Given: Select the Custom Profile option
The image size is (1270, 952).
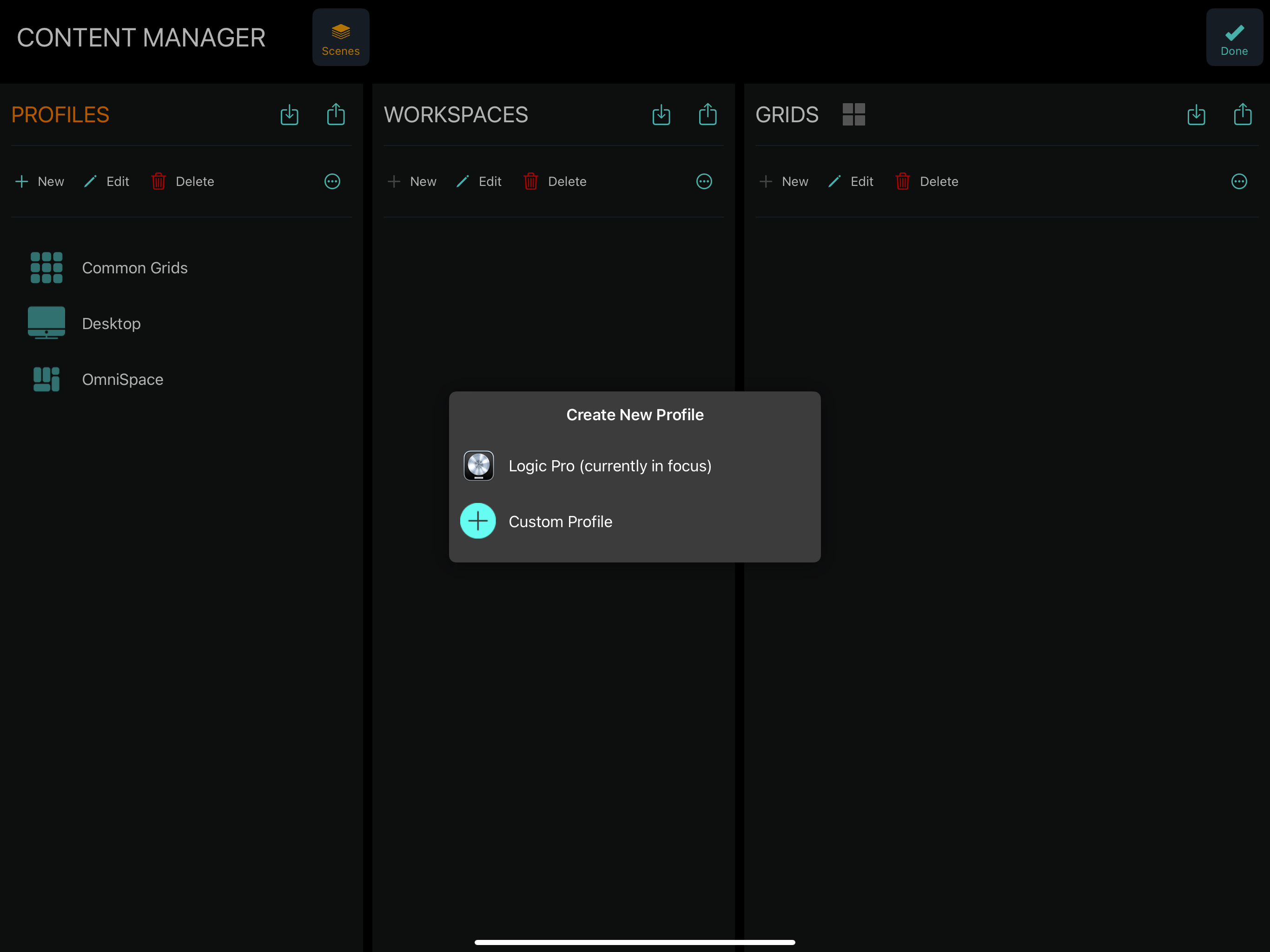Looking at the screenshot, I should coord(560,522).
